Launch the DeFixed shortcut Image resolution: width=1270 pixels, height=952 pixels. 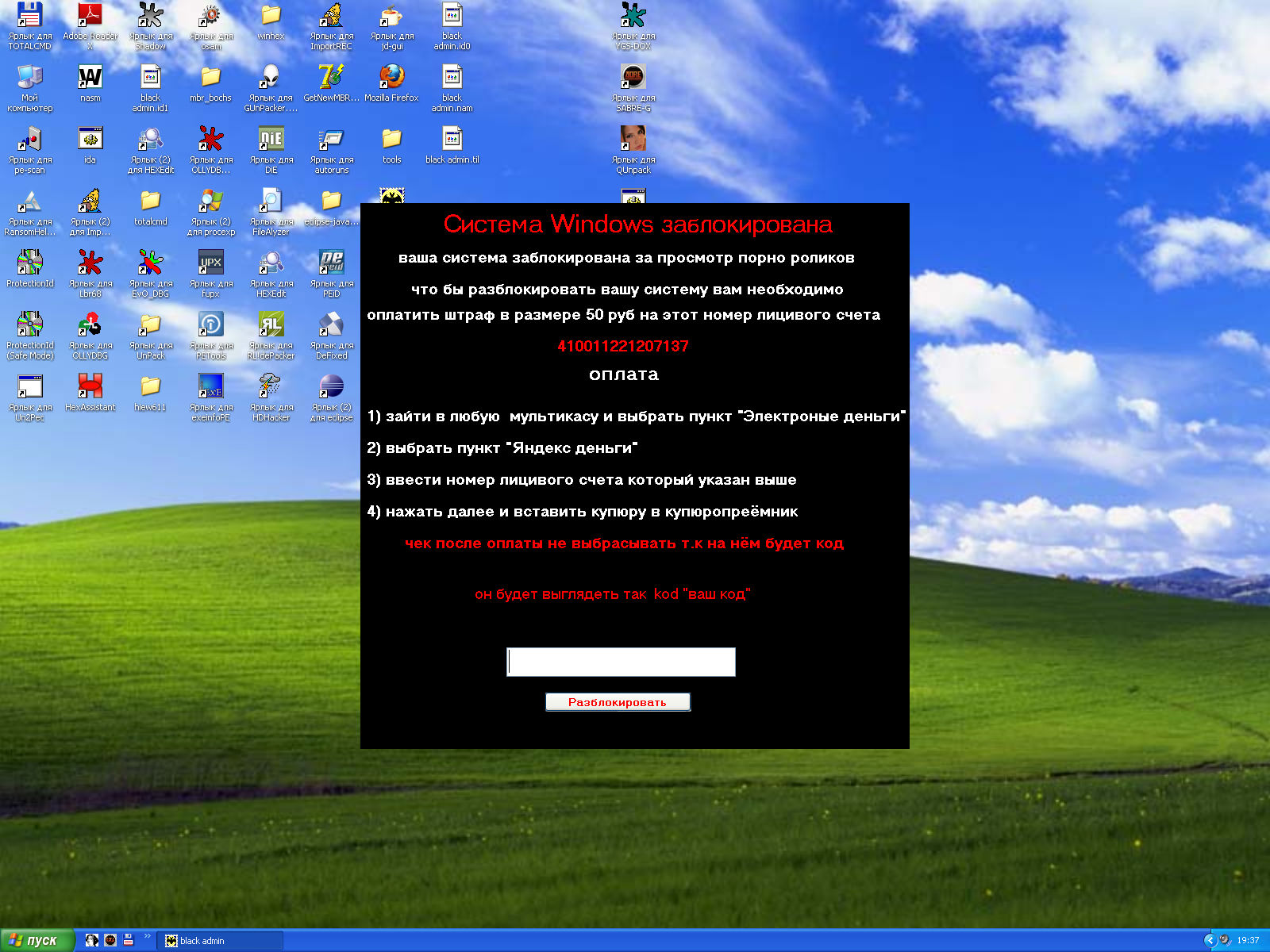pyautogui.click(x=332, y=324)
